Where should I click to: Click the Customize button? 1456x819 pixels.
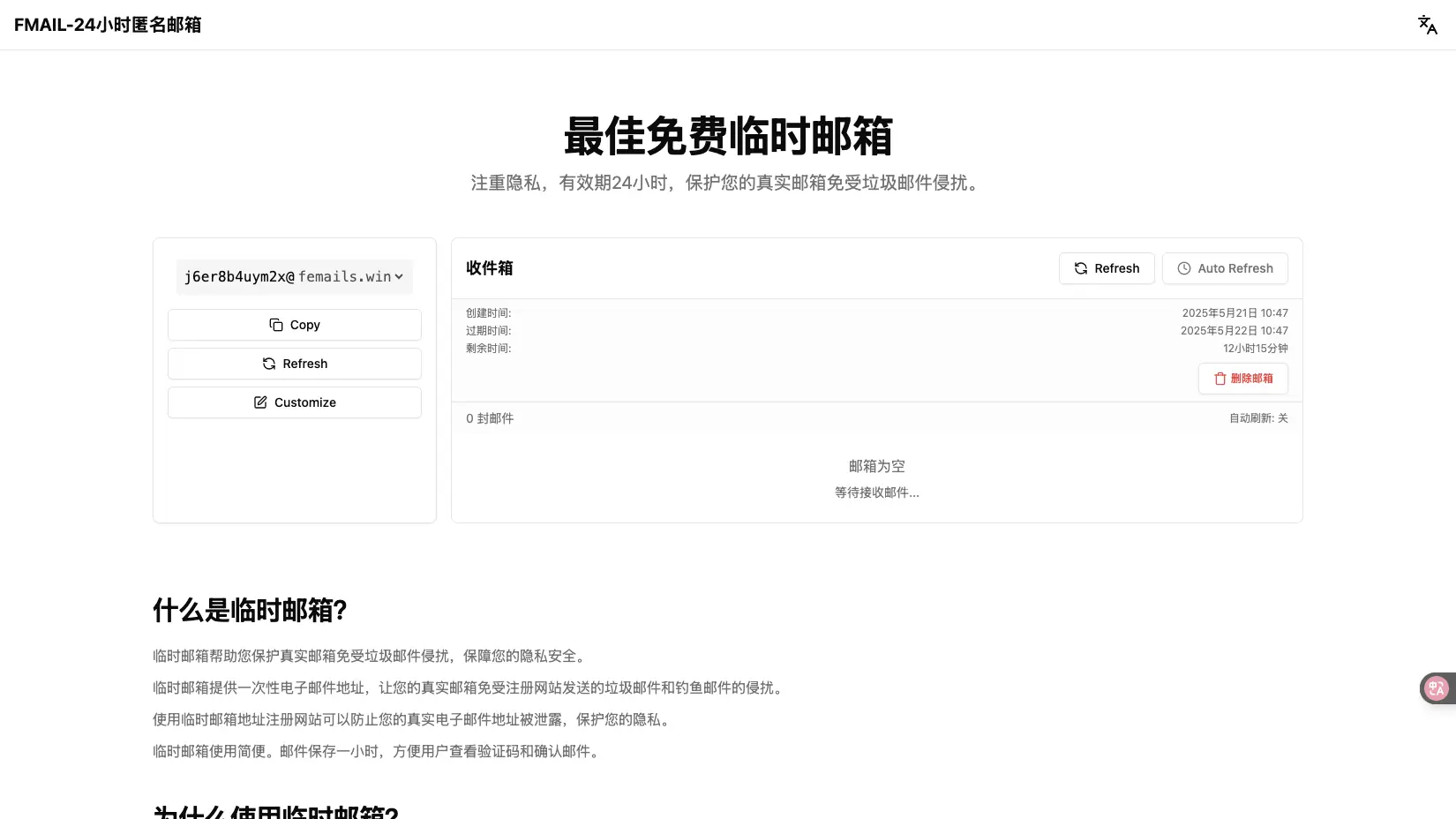294,402
